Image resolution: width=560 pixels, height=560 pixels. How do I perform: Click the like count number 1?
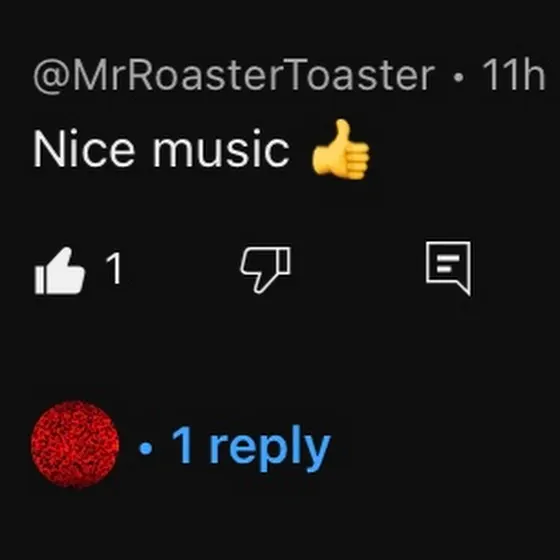point(114,268)
